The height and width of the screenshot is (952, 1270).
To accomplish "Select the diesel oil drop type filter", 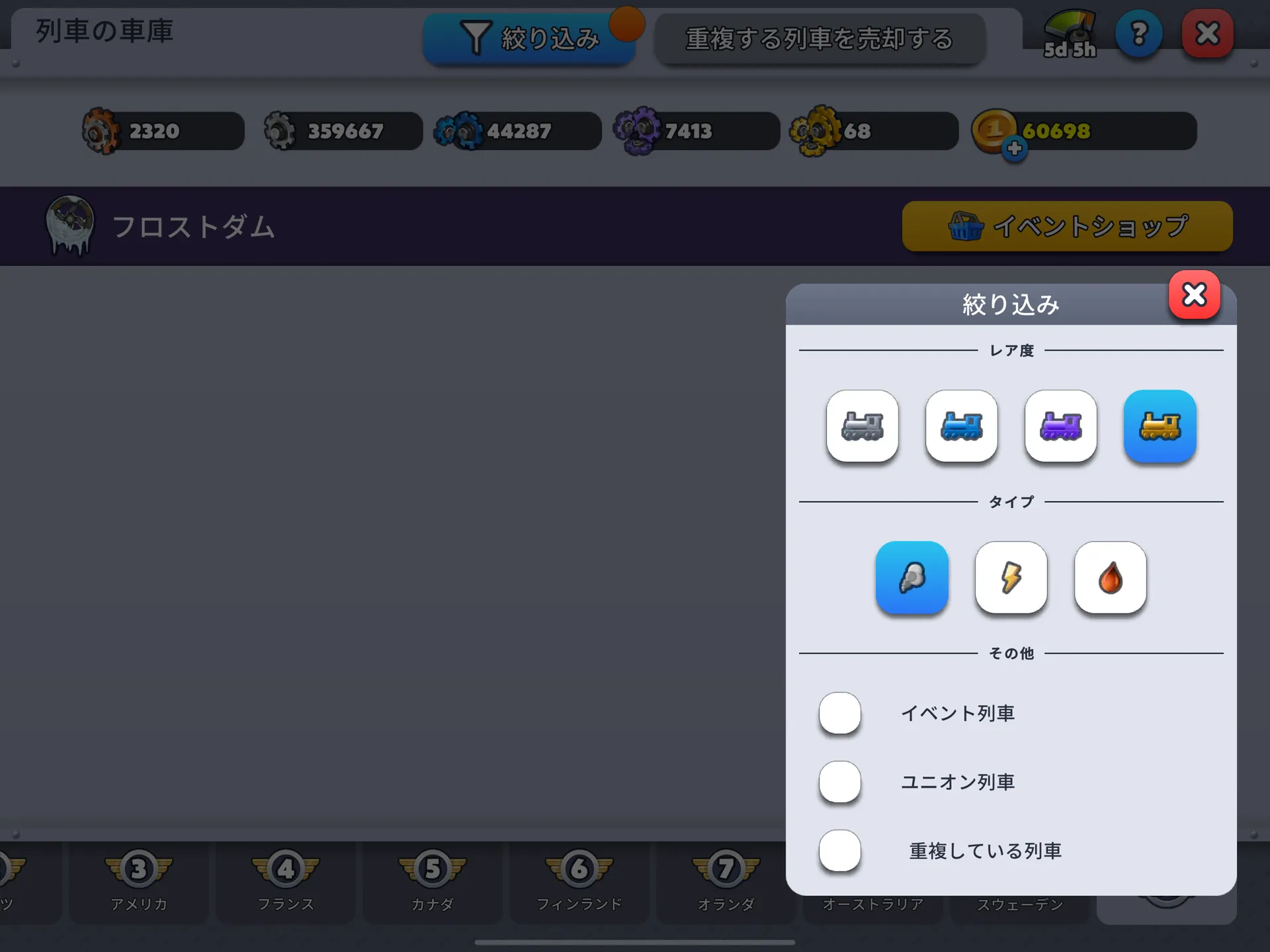I will (x=1110, y=577).
